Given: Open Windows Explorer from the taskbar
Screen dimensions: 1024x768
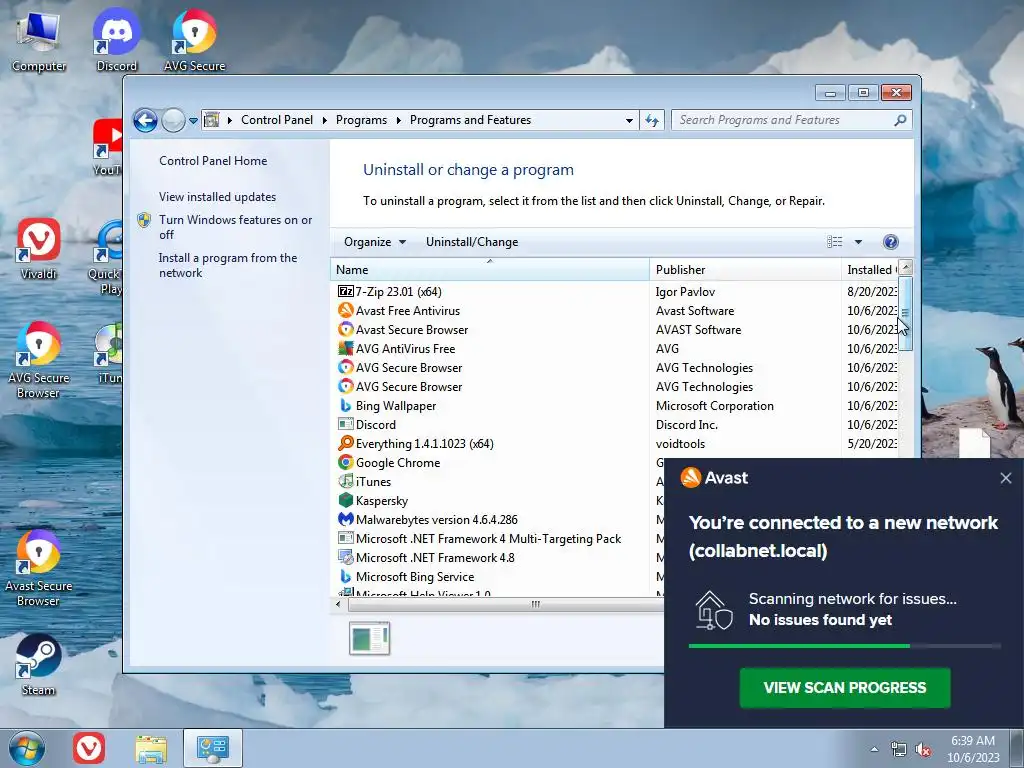Looking at the screenshot, I should 151,748.
